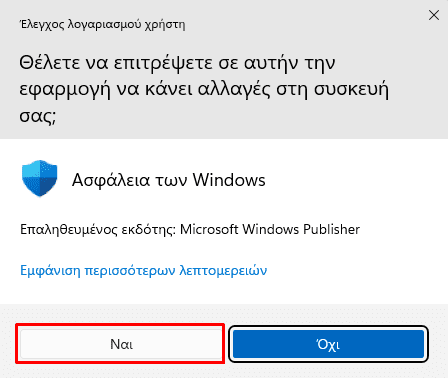Screen dimensions: 448x378
Task: Click the word συσκευή in the heading
Action: pos(351,90)
